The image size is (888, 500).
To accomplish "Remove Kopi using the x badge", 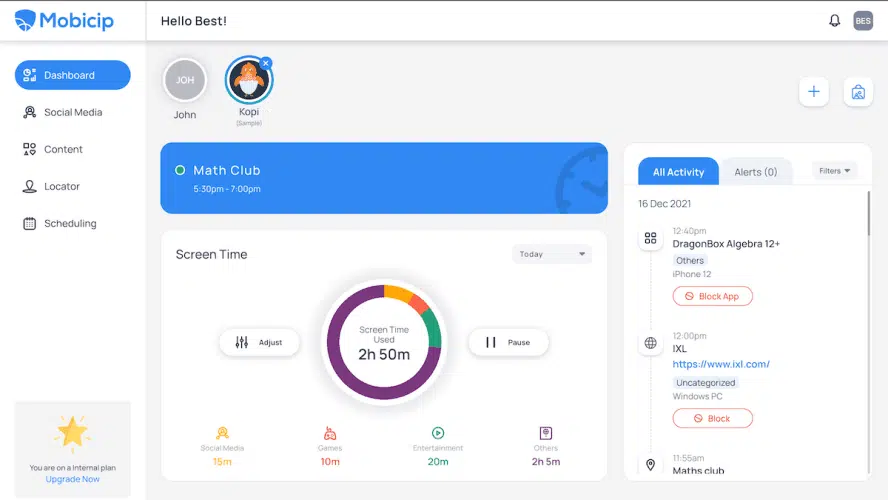I will coord(266,63).
